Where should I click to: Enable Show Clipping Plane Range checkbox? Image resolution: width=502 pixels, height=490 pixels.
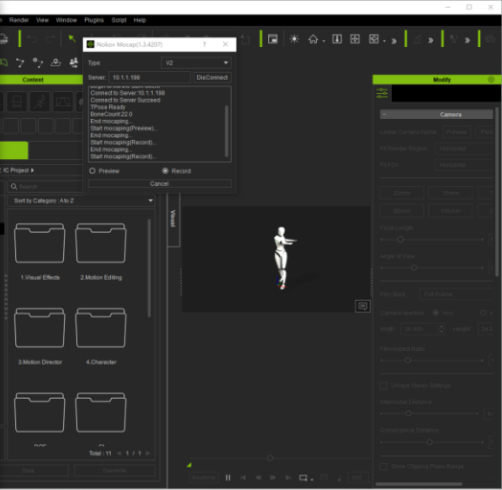(x=384, y=466)
